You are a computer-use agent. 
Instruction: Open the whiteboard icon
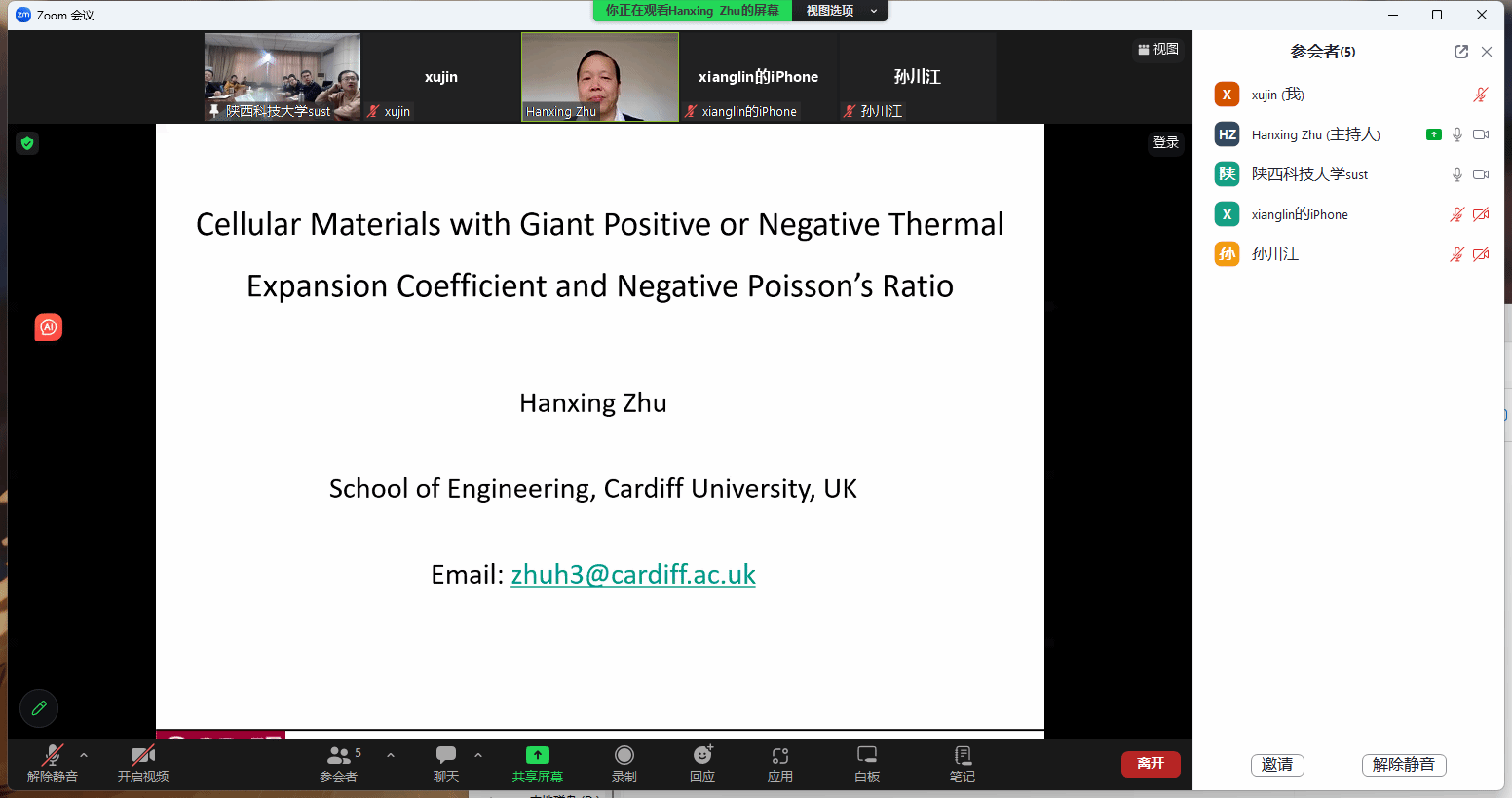(x=867, y=756)
